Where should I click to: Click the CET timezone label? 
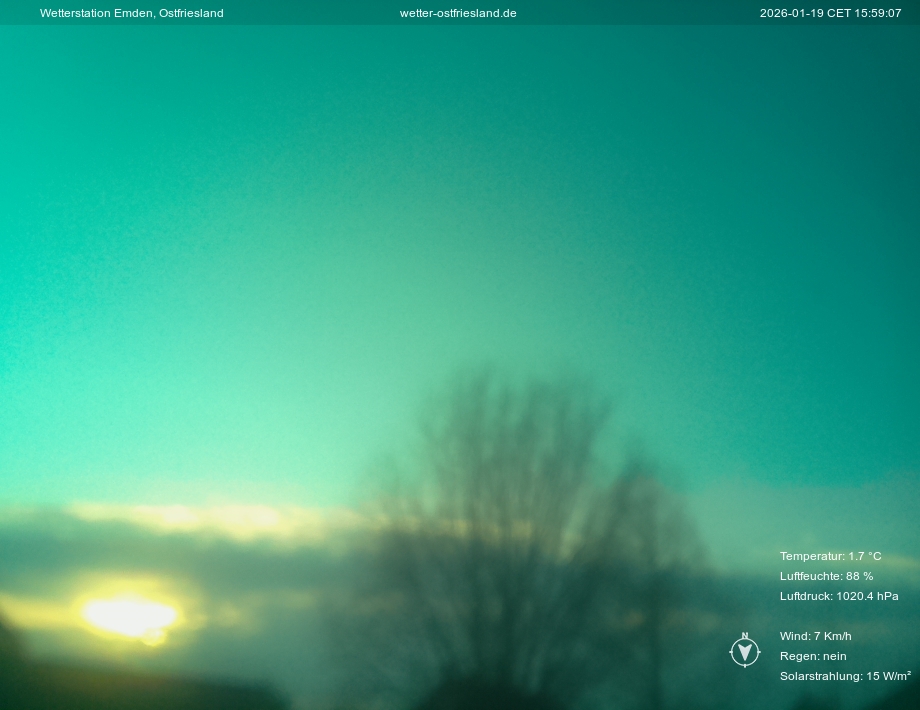838,13
